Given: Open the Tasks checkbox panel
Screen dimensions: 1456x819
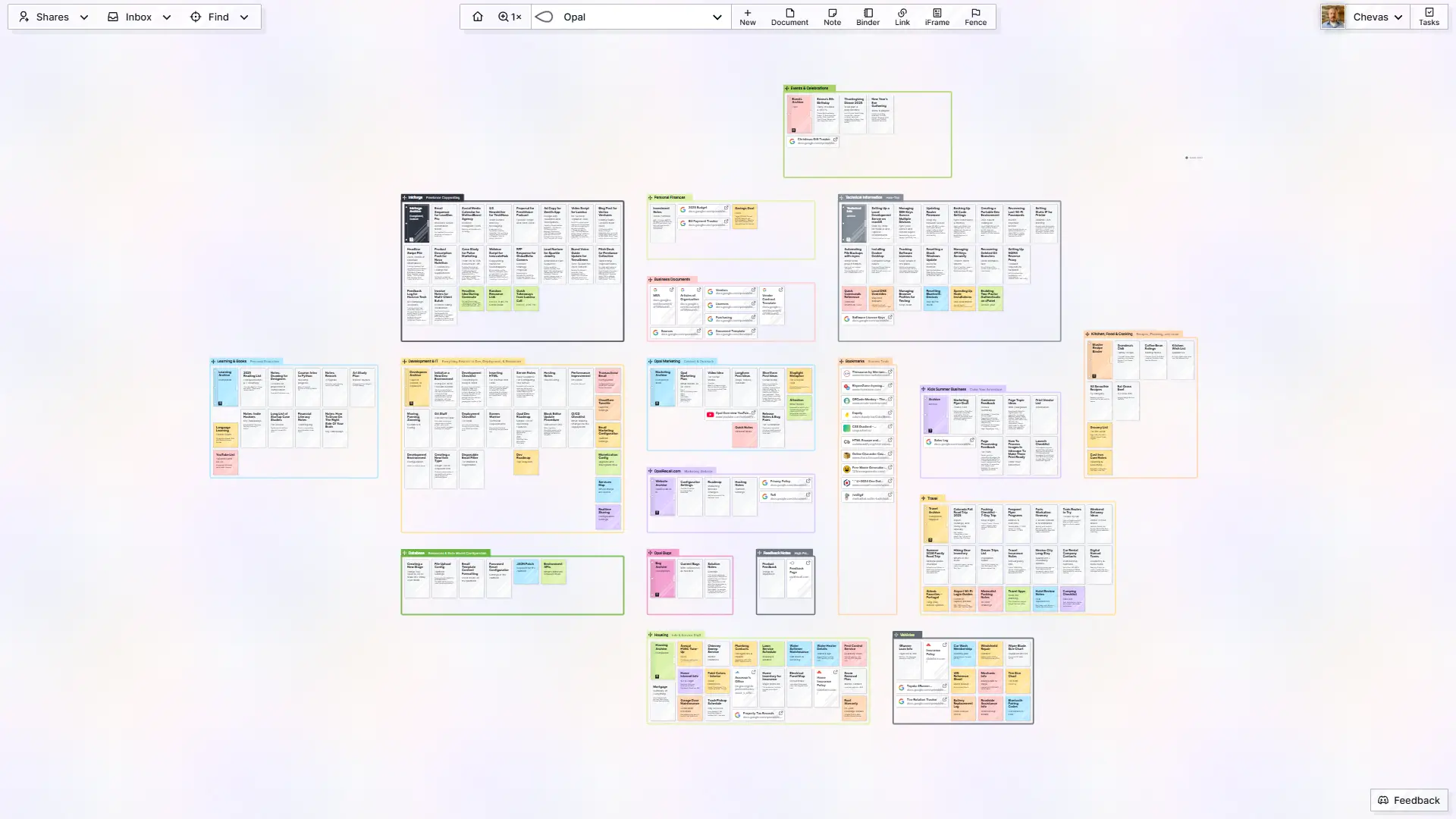Looking at the screenshot, I should [1429, 17].
